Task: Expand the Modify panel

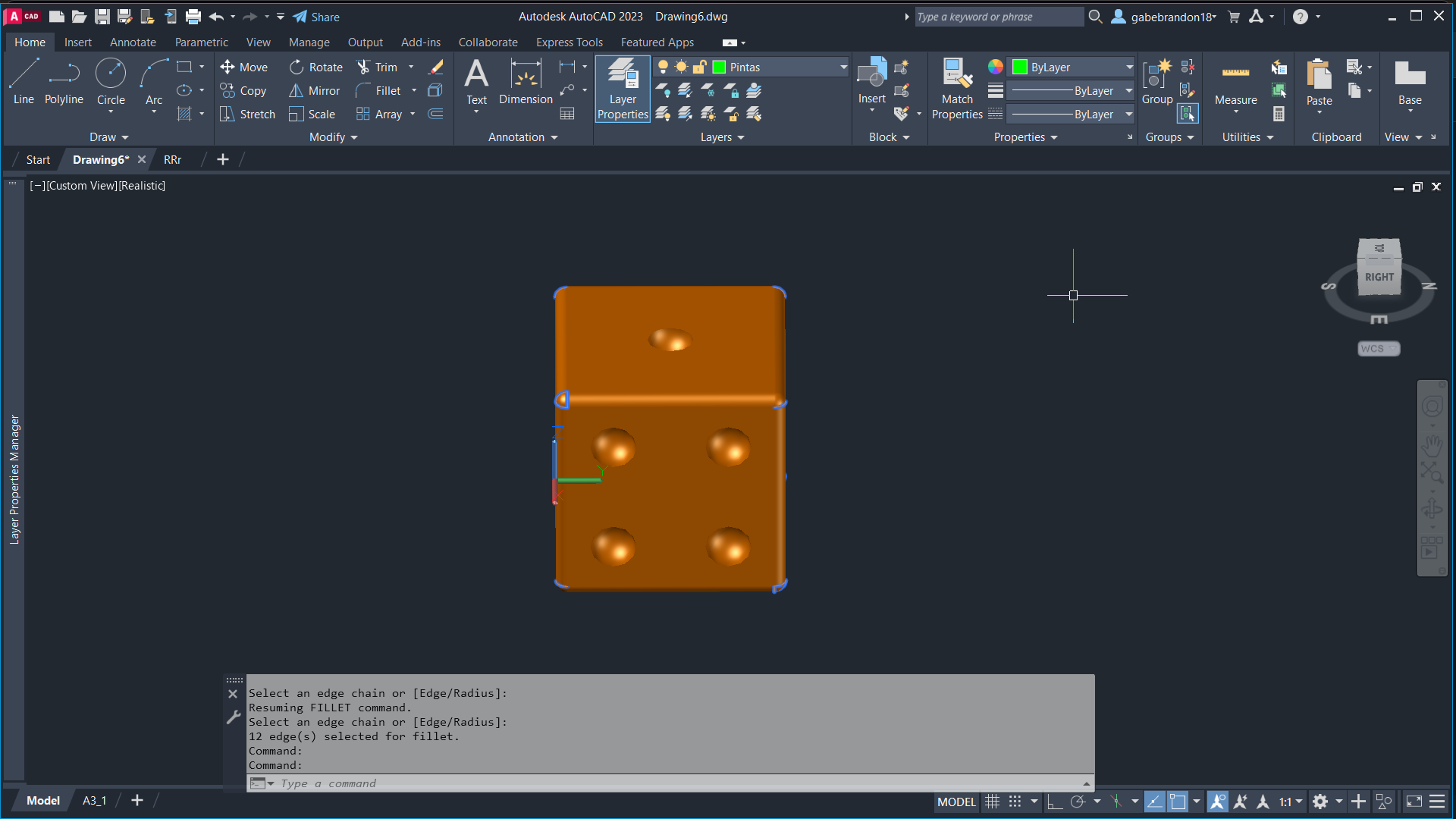Action: (333, 137)
